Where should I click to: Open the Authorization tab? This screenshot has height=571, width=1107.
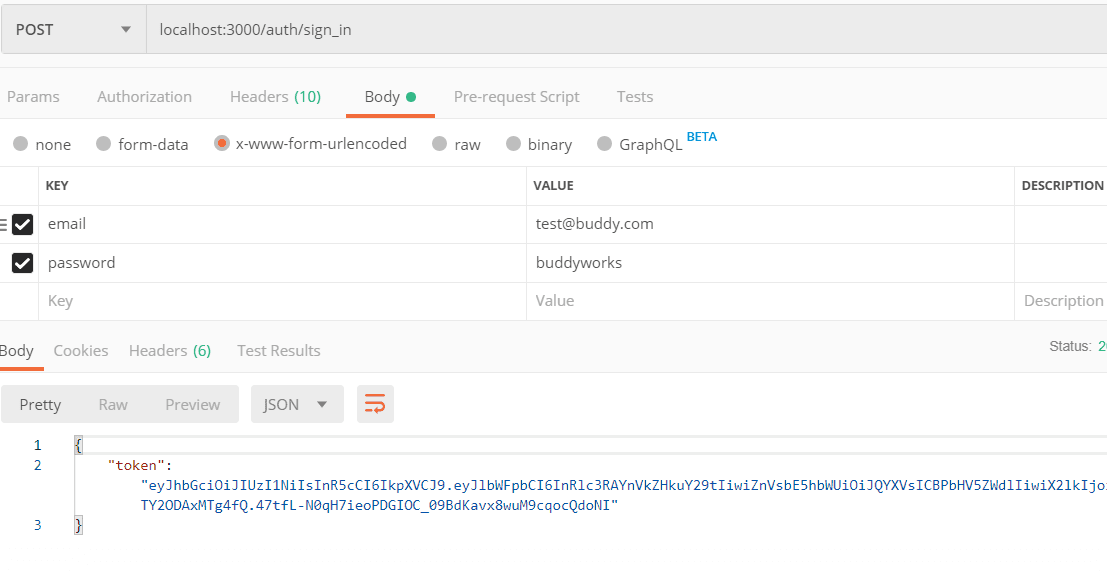point(144,97)
